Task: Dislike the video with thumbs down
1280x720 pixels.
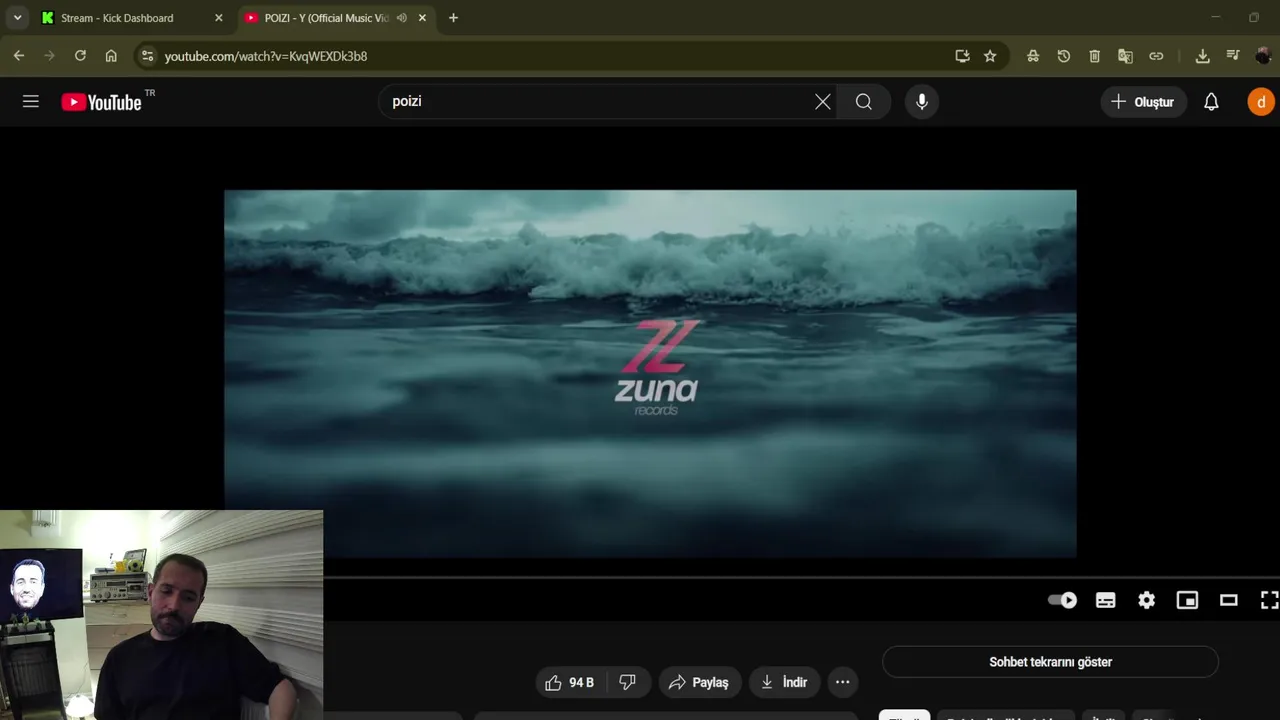Action: 627,682
